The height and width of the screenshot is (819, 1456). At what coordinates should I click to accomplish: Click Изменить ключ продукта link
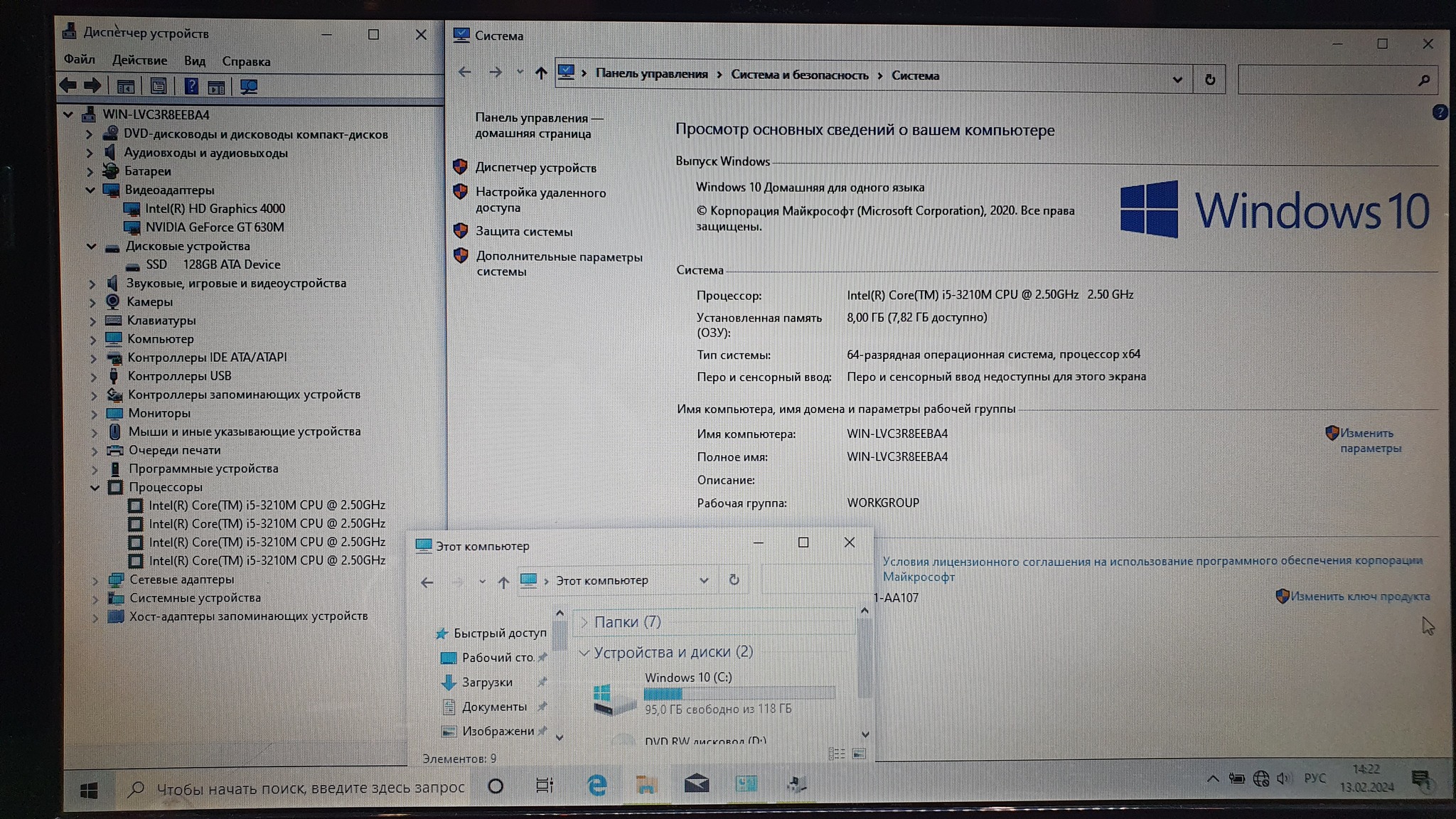(x=1359, y=596)
